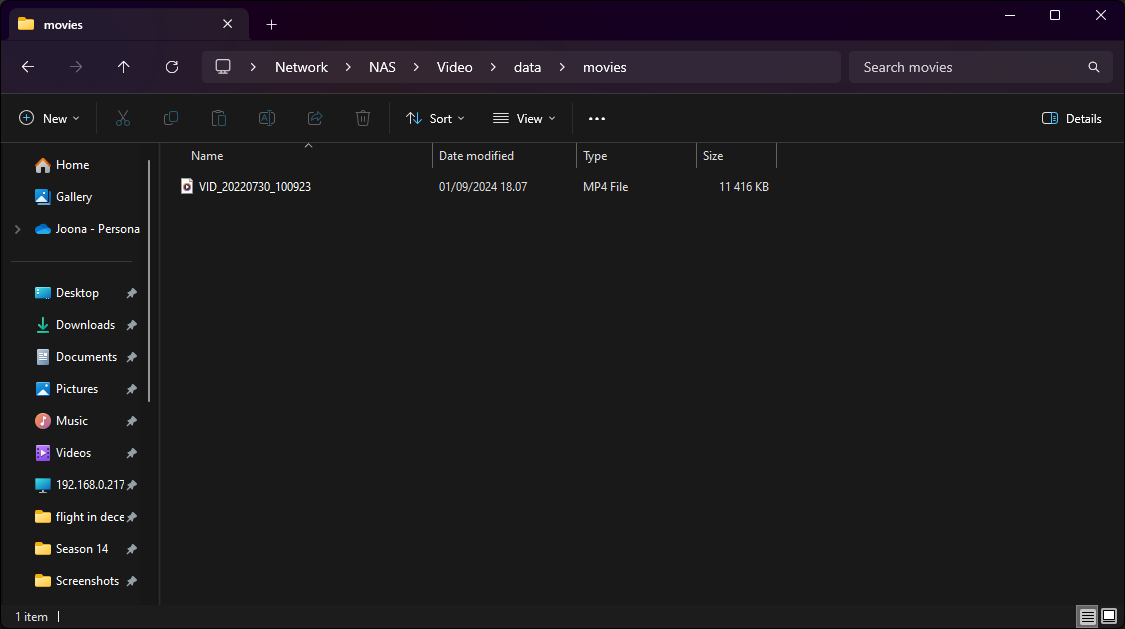Switch to large thumbnails view
1125x629 pixels.
point(1108,616)
